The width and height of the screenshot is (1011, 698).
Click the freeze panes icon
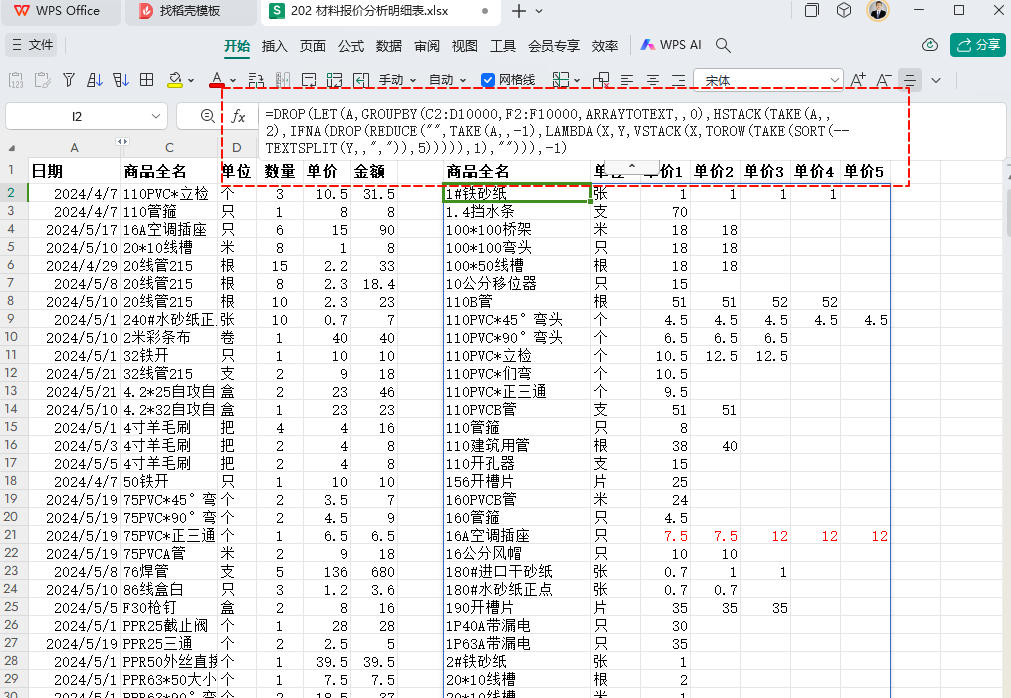[560, 80]
